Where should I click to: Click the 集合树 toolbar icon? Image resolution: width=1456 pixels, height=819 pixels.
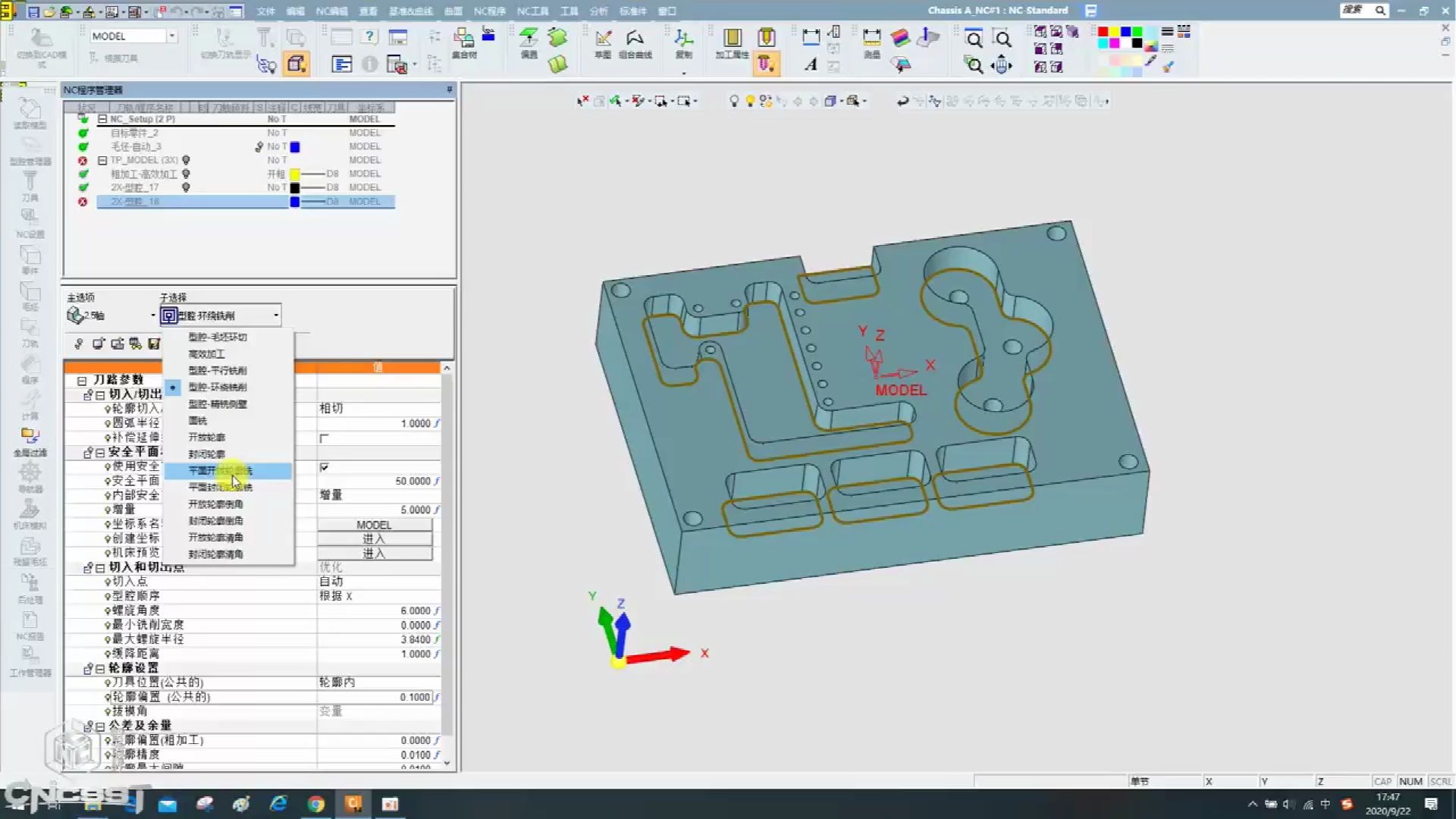(x=463, y=38)
